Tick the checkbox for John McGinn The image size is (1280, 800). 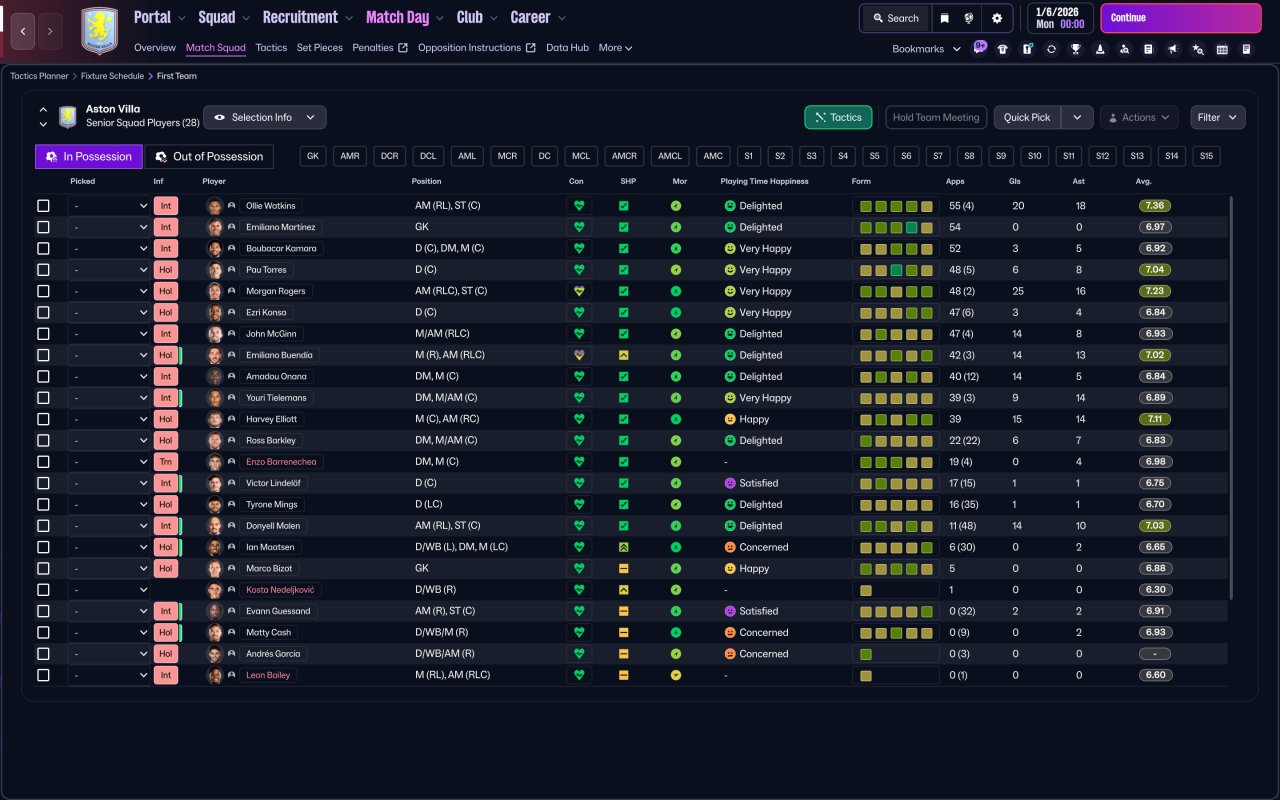tap(43, 334)
